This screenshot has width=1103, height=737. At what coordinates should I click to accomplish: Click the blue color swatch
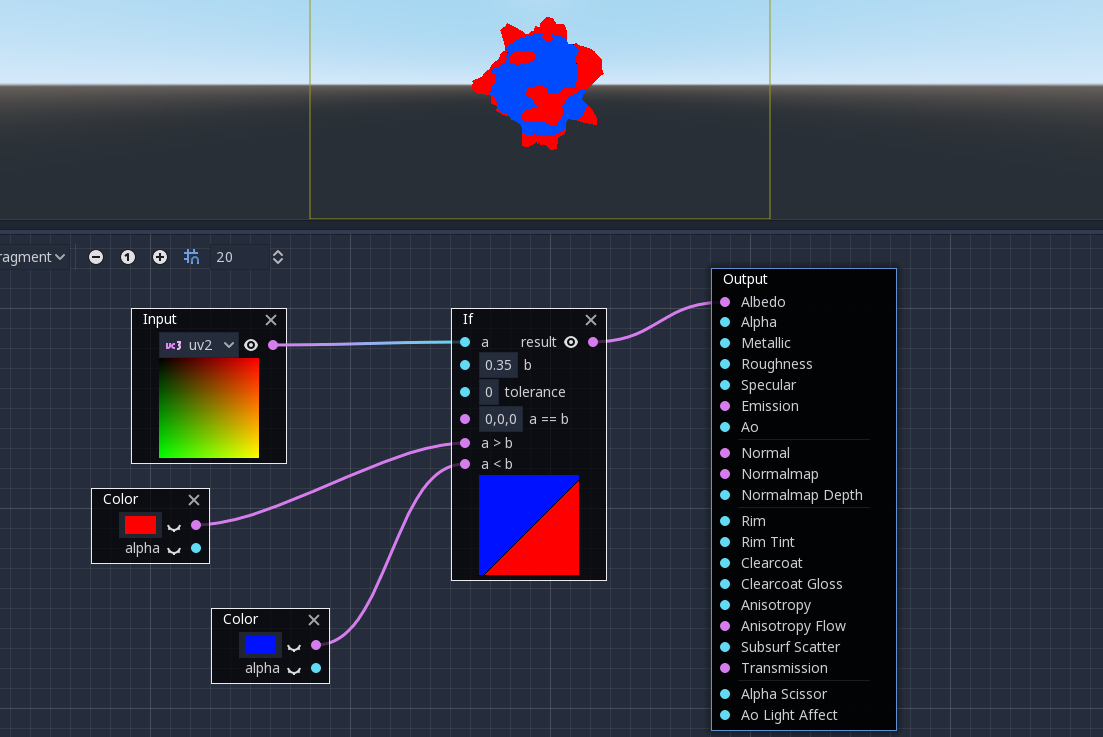tap(260, 644)
